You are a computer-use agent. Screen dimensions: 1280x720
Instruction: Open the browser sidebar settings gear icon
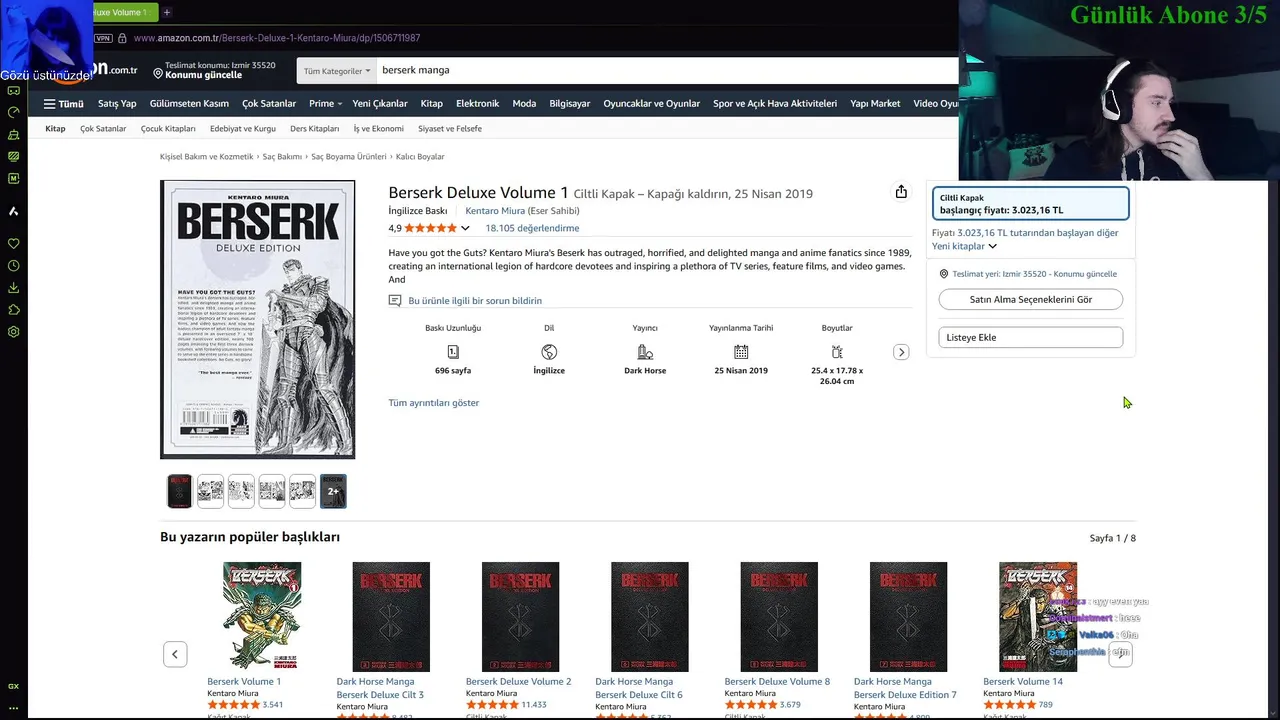[14, 332]
